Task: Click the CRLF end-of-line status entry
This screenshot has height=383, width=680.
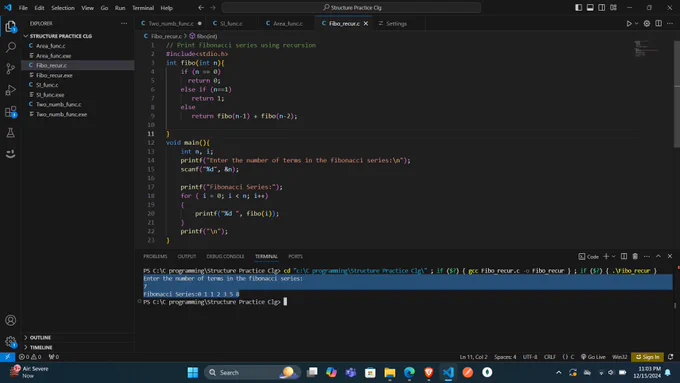Action: [550, 357]
